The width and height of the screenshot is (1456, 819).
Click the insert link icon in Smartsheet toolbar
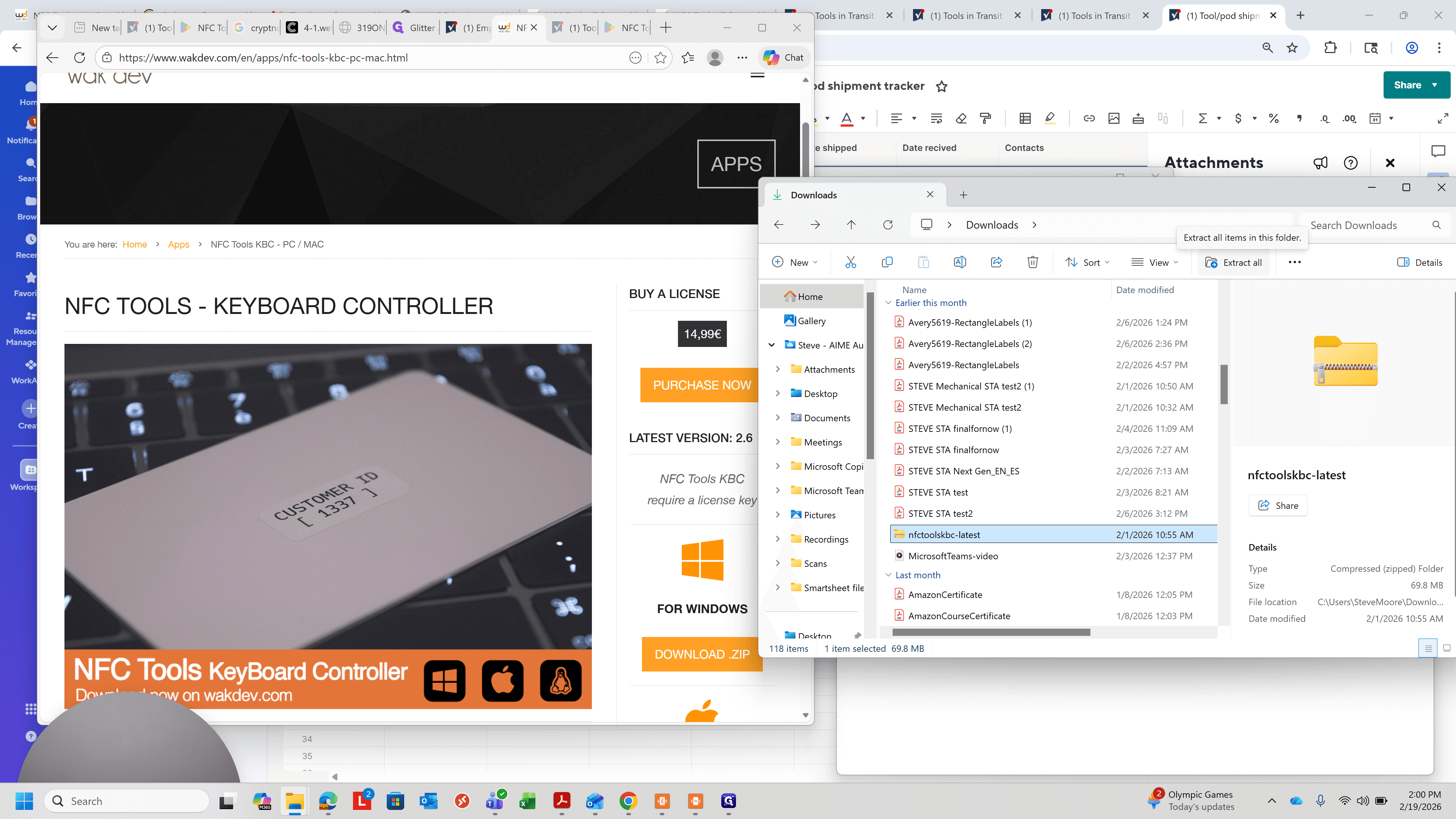1089,118
